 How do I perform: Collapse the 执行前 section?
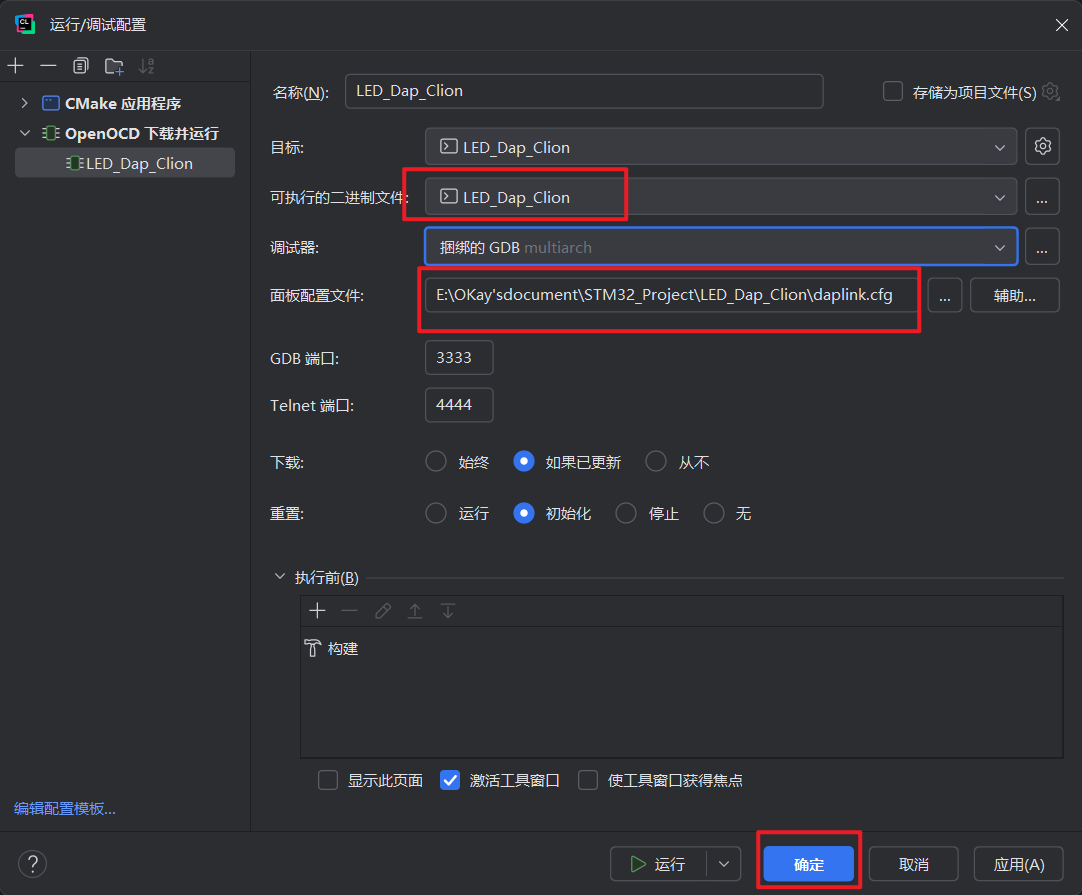pyautogui.click(x=279, y=576)
